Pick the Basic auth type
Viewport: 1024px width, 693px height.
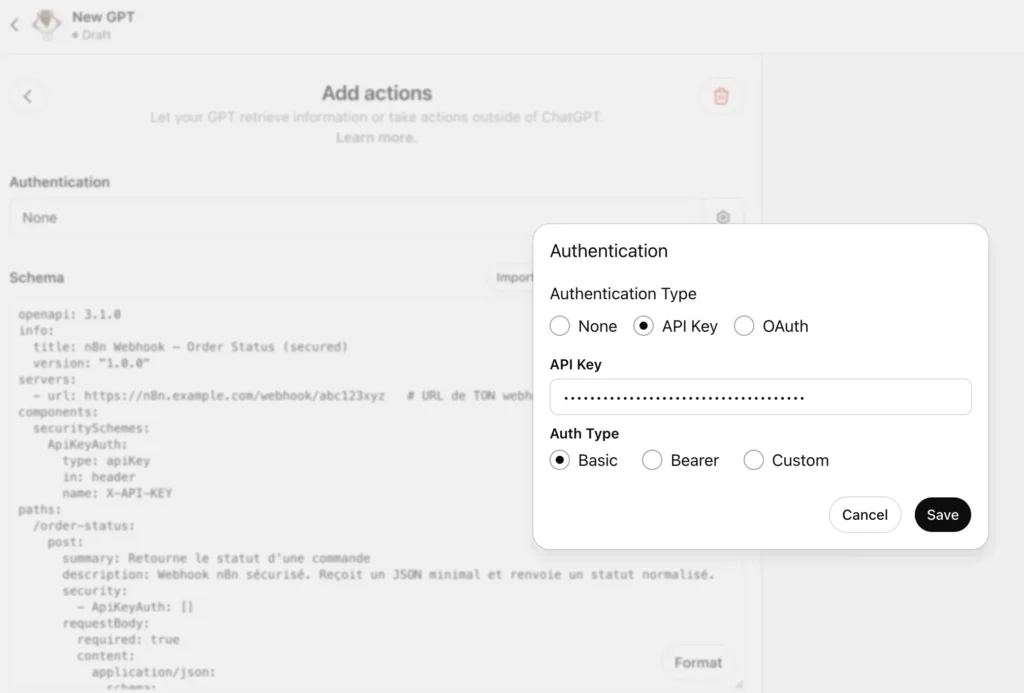[x=560, y=460]
